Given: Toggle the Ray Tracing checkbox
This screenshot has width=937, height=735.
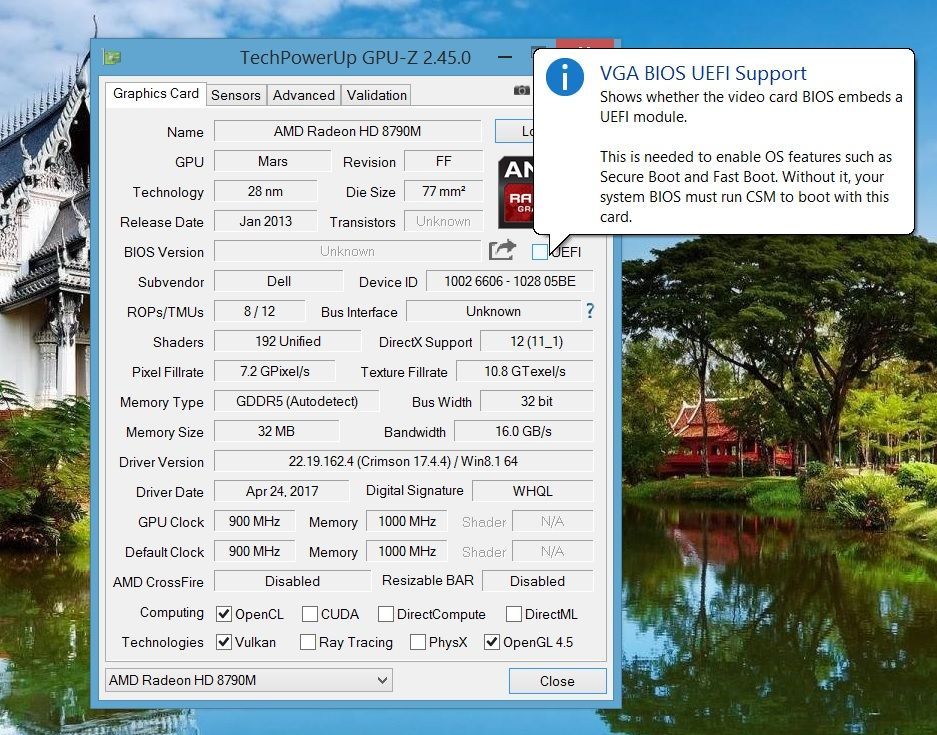Looking at the screenshot, I should point(308,642).
